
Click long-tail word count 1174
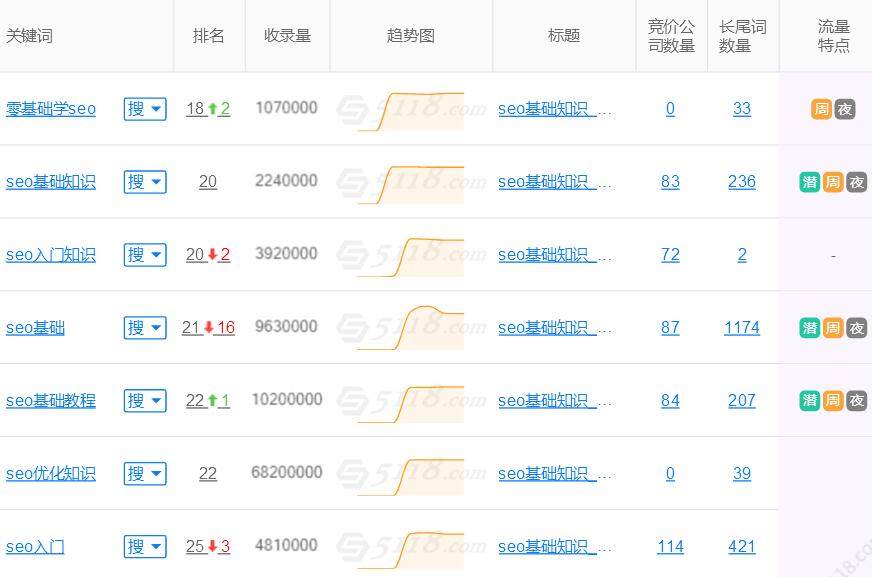pos(742,327)
